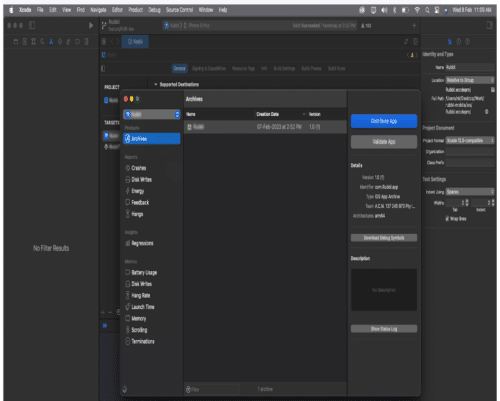This screenshot has height=401, width=500.
Task: Click the Distribute App button
Action: tap(384, 121)
